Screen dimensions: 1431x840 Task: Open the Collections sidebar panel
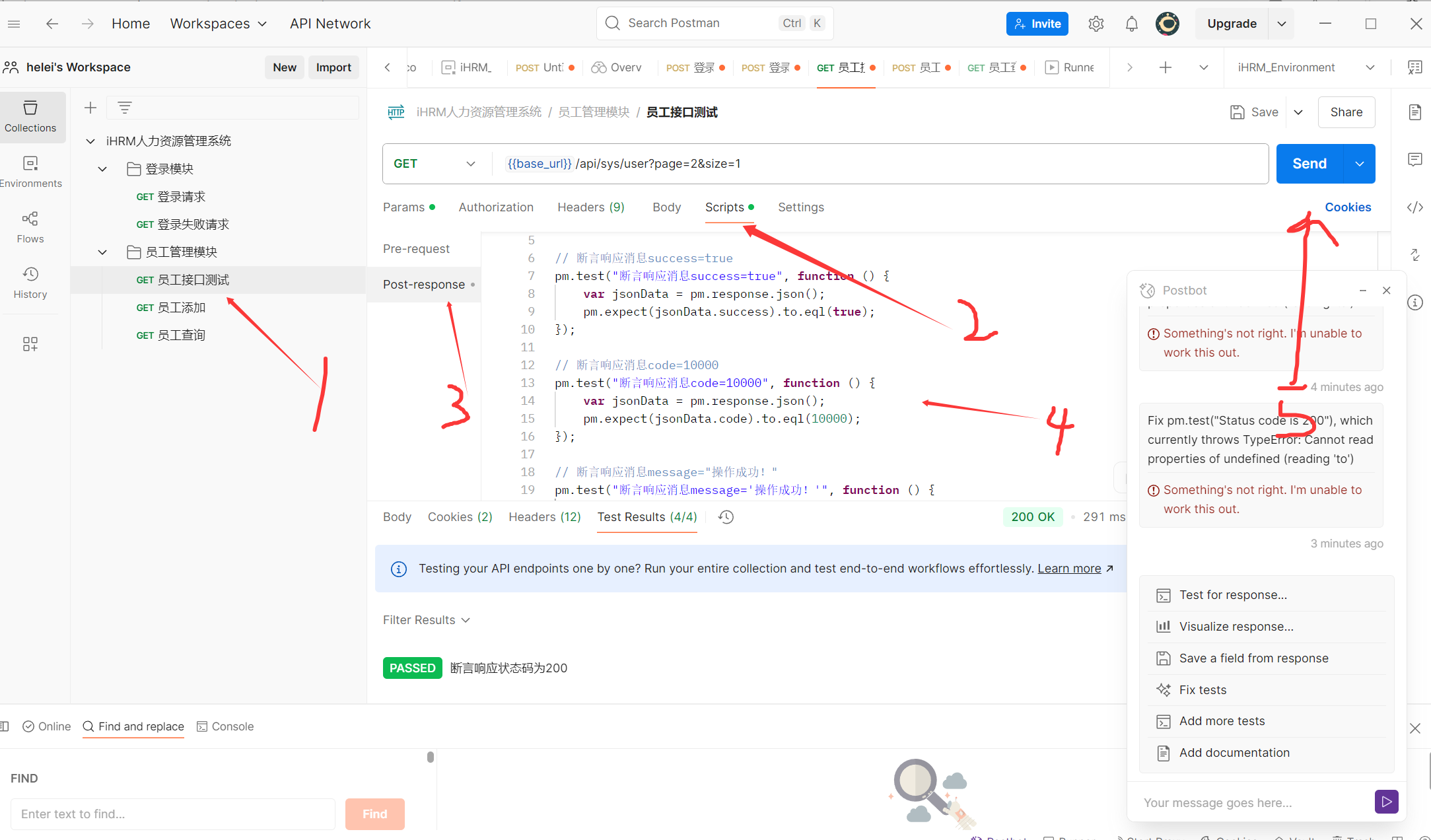click(x=30, y=116)
